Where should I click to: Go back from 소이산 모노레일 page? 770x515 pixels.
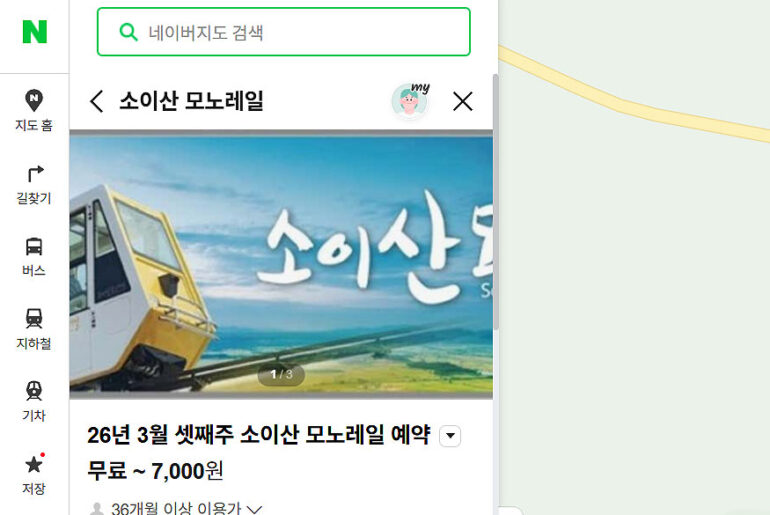pyautogui.click(x=97, y=101)
